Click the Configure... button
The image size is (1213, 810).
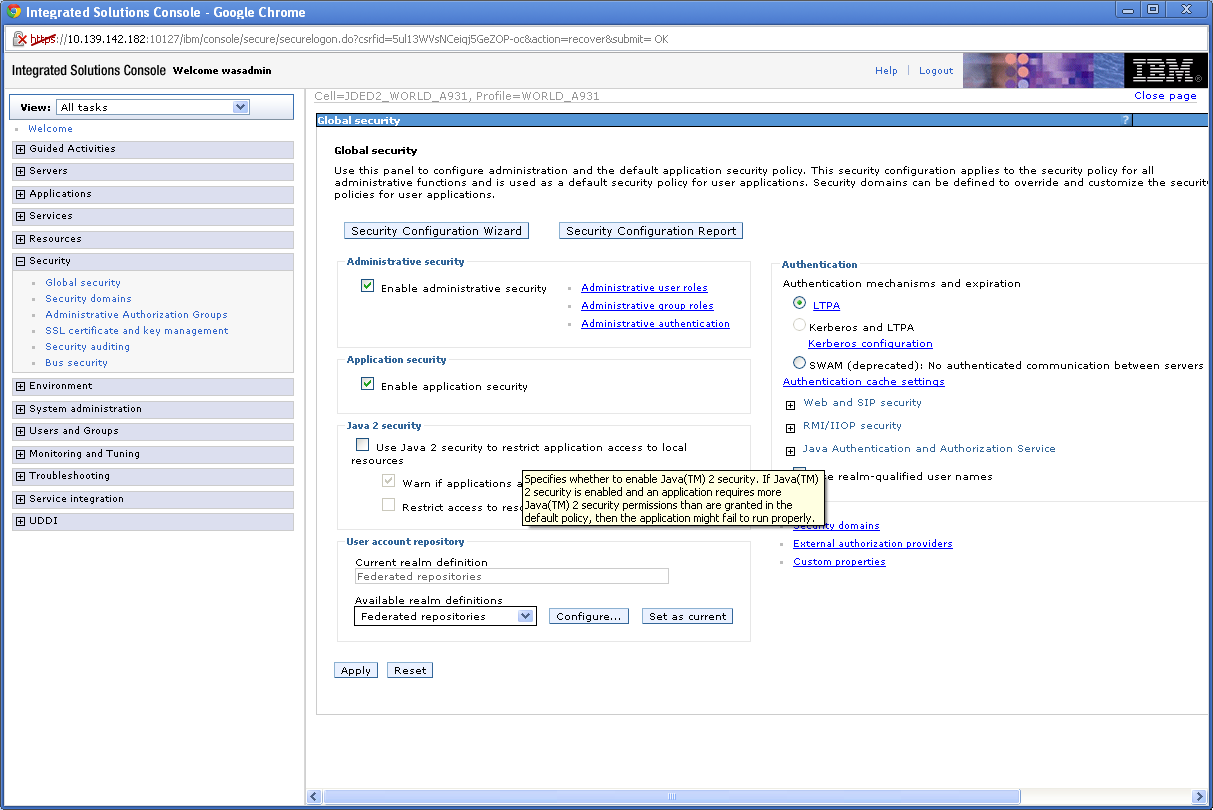(x=589, y=616)
